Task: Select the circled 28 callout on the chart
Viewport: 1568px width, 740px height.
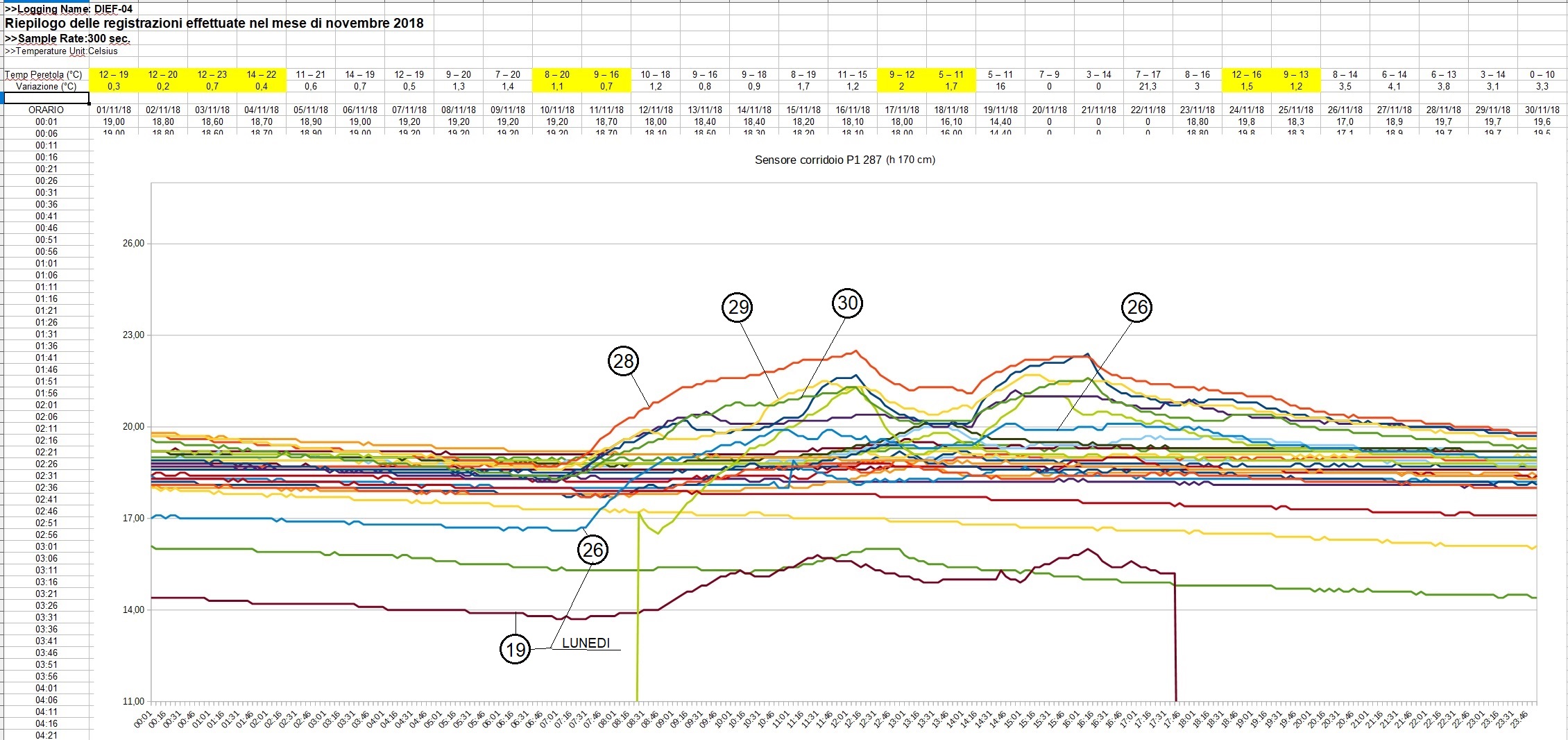Action: pyautogui.click(x=623, y=361)
